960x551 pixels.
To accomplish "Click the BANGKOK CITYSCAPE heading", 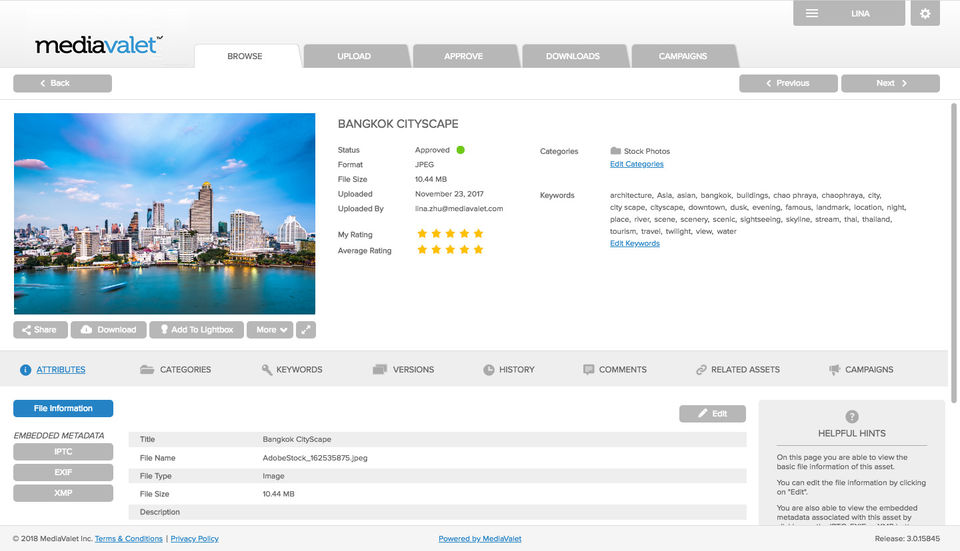I will click(x=398, y=124).
